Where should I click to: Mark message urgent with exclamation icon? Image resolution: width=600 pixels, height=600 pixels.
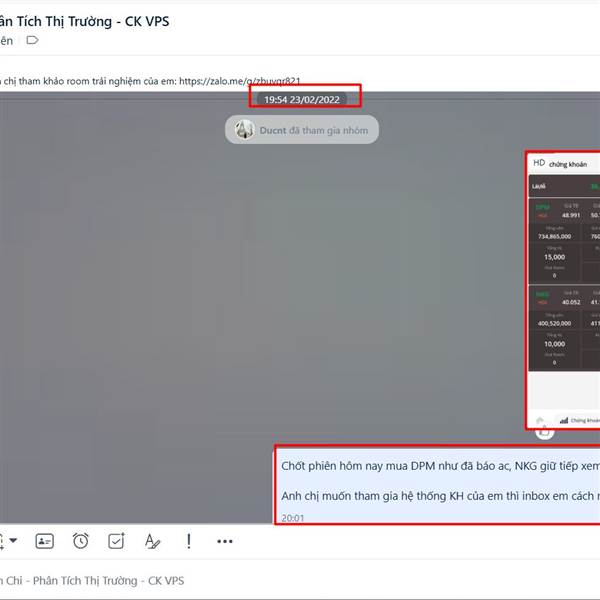click(x=189, y=541)
